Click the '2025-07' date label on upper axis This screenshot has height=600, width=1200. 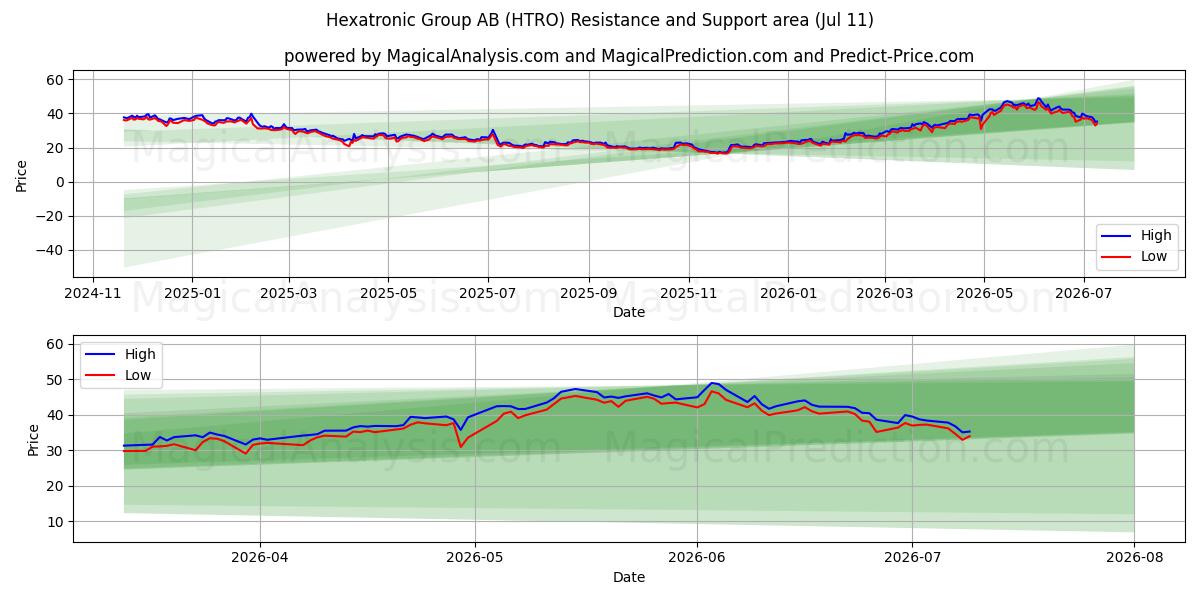tap(487, 294)
